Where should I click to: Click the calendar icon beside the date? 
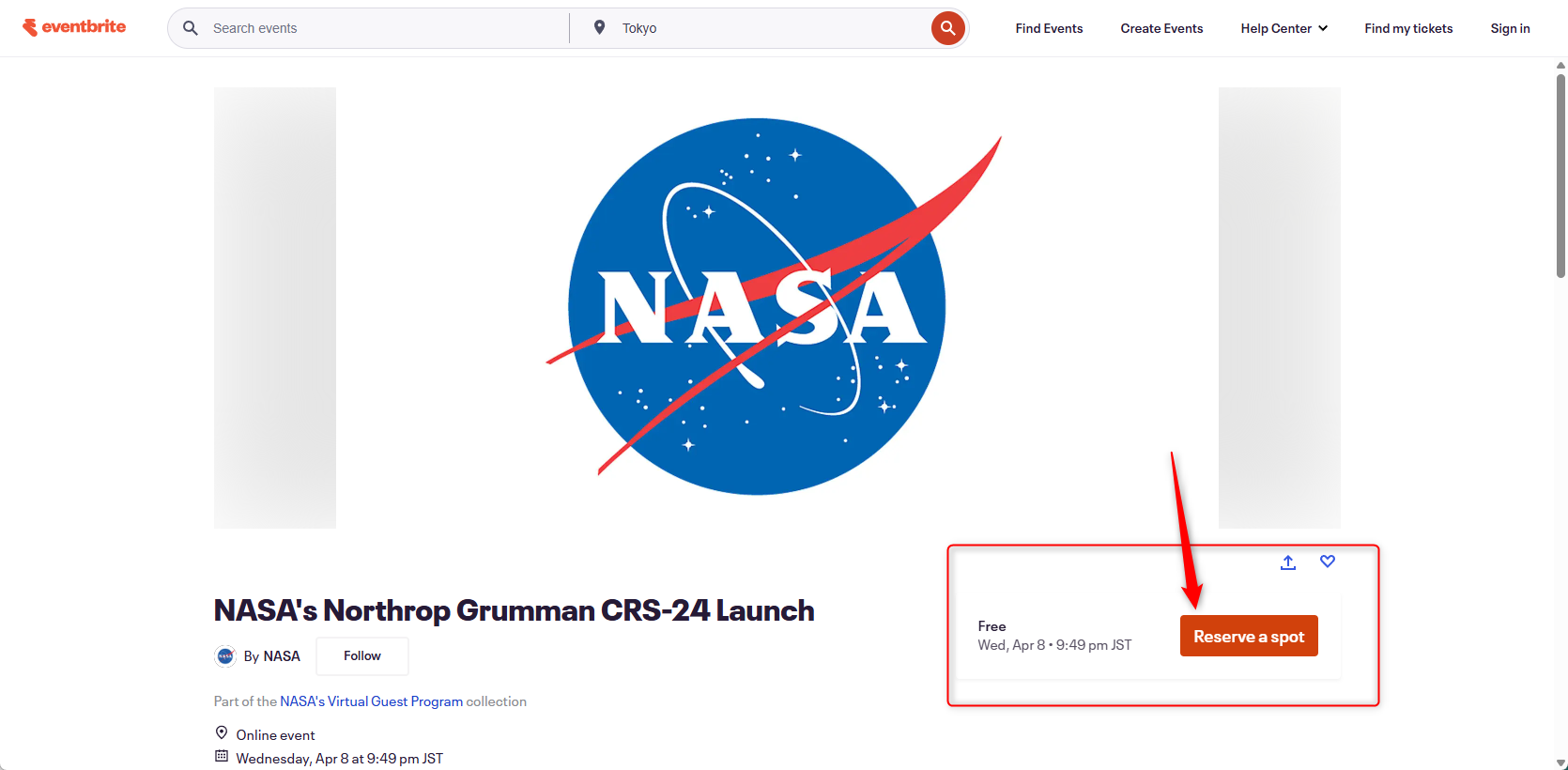[x=222, y=757]
